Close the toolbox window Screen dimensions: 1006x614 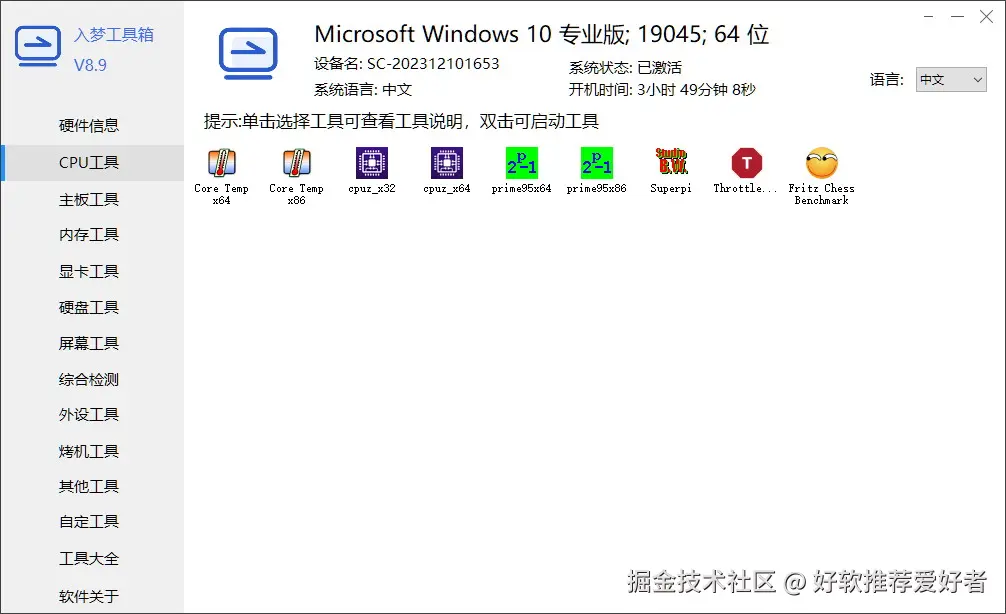pos(987,17)
